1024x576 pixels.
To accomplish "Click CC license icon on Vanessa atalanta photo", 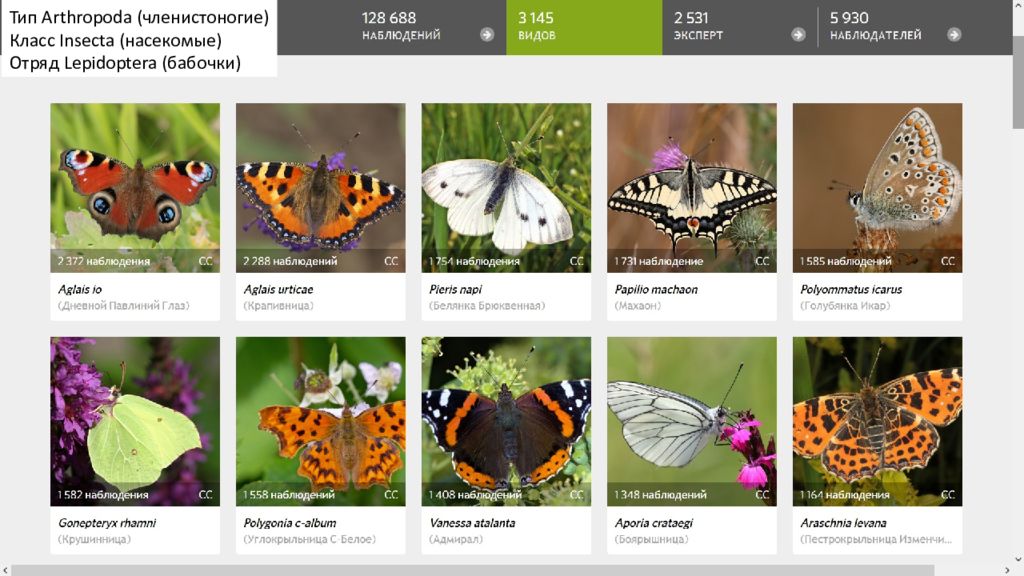I will click(x=577, y=495).
